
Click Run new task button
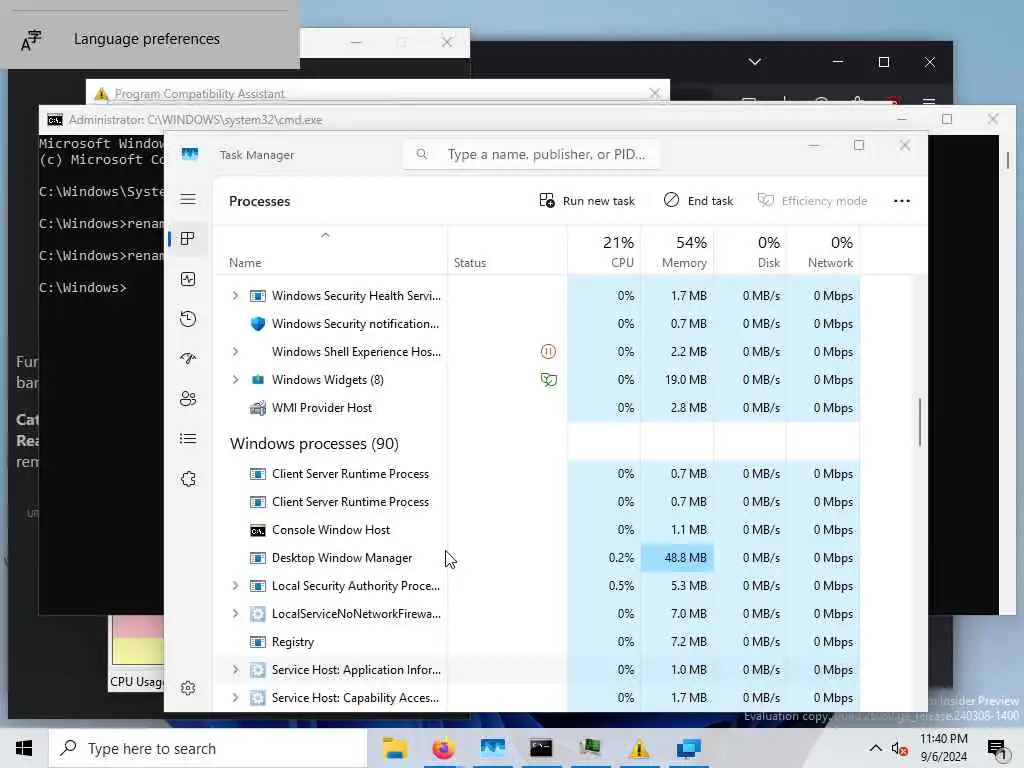[x=587, y=201]
